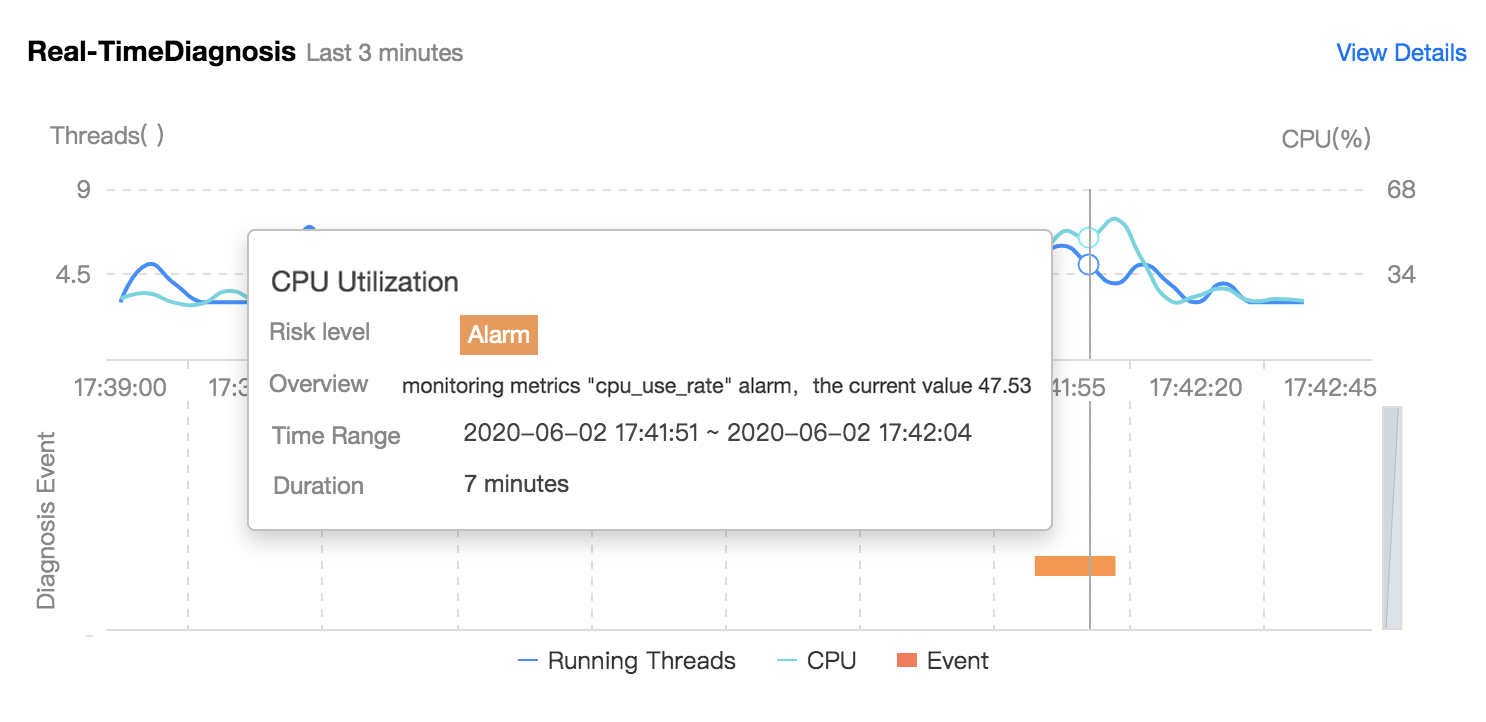Screen dimensions: 1486x722
Task: Open the View Details link
Action: pyautogui.click(x=1401, y=53)
